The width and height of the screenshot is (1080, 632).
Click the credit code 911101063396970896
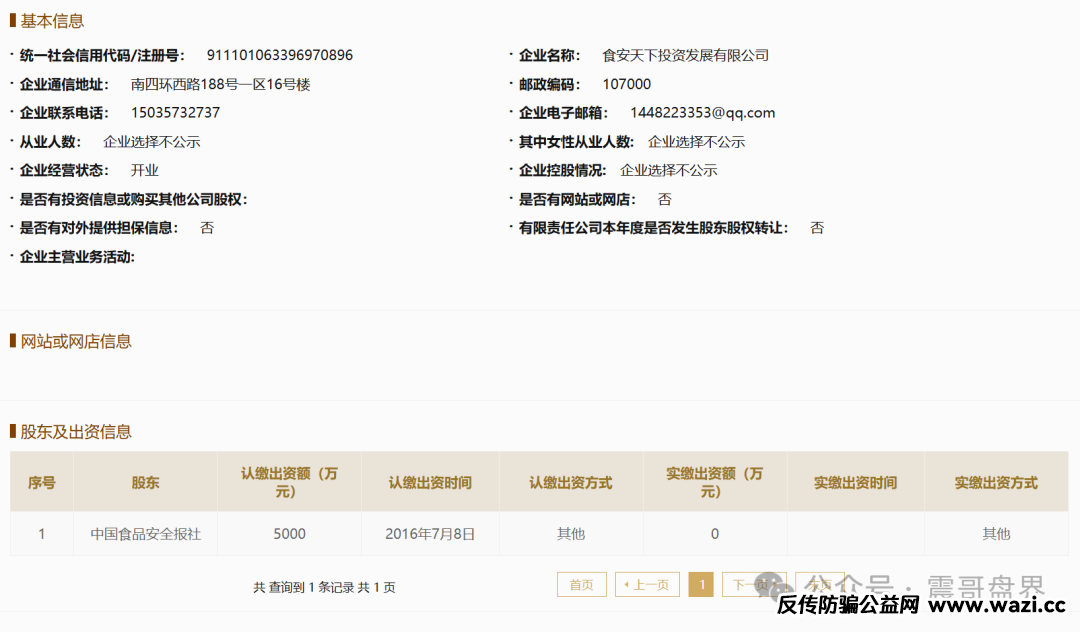pos(279,55)
